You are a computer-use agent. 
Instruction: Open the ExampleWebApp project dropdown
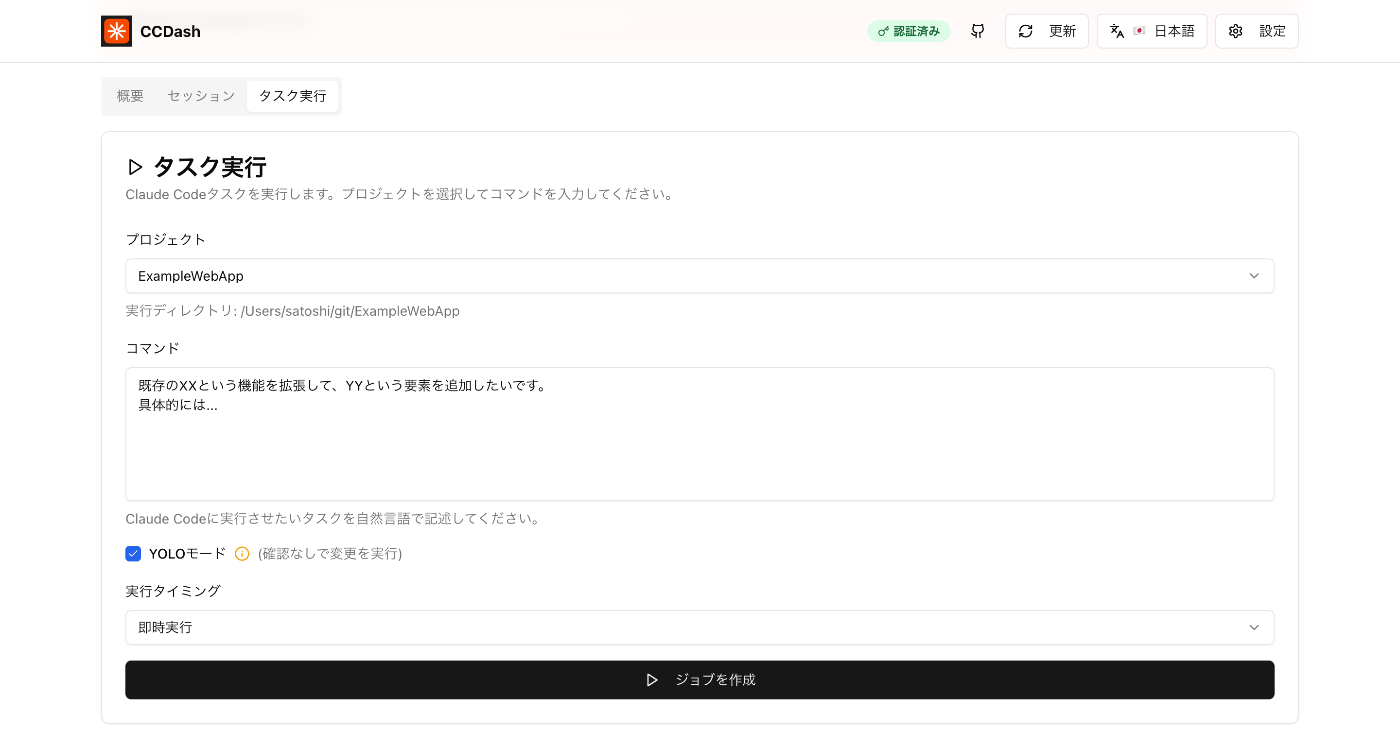pos(700,276)
